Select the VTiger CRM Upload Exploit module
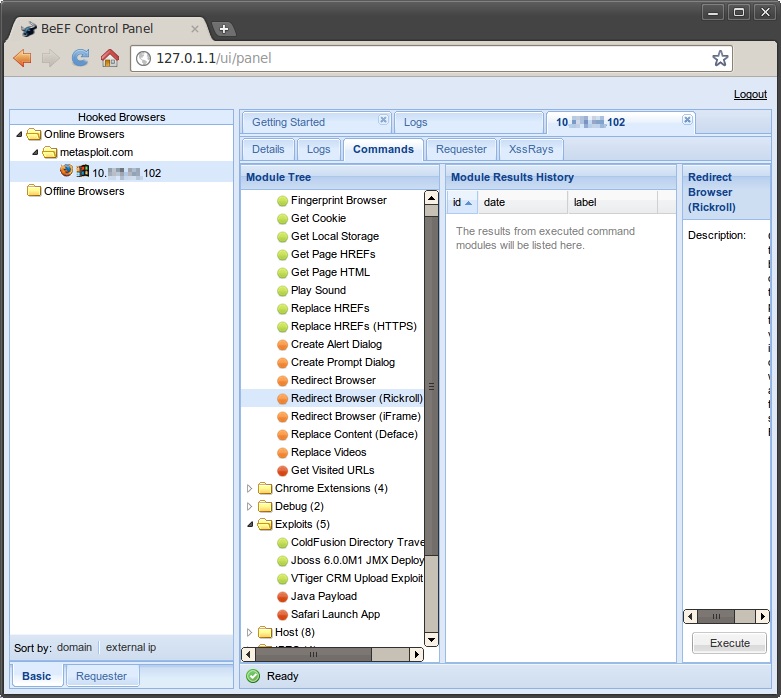This screenshot has width=781, height=698. tap(357, 578)
